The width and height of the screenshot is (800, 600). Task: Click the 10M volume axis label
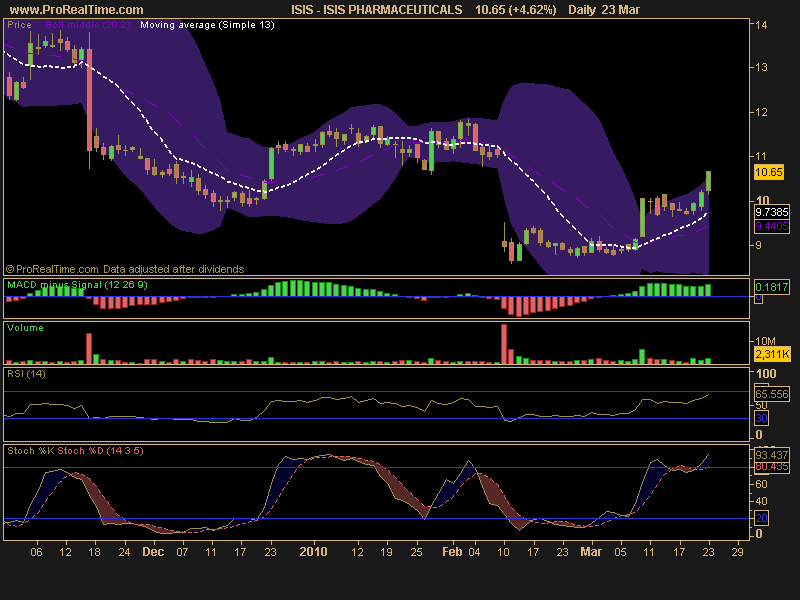[x=765, y=341]
